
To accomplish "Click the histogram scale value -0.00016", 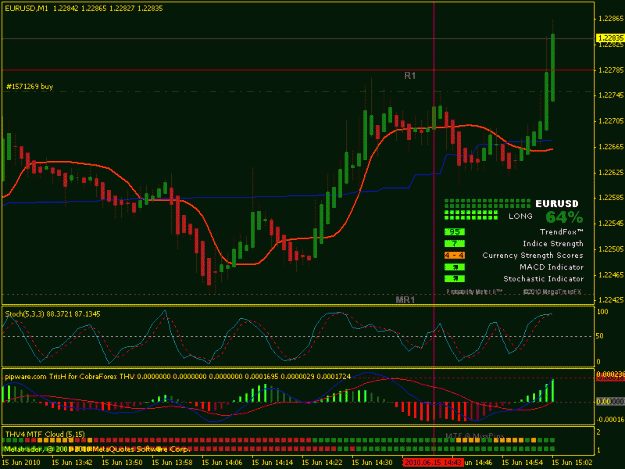I will pos(610,420).
